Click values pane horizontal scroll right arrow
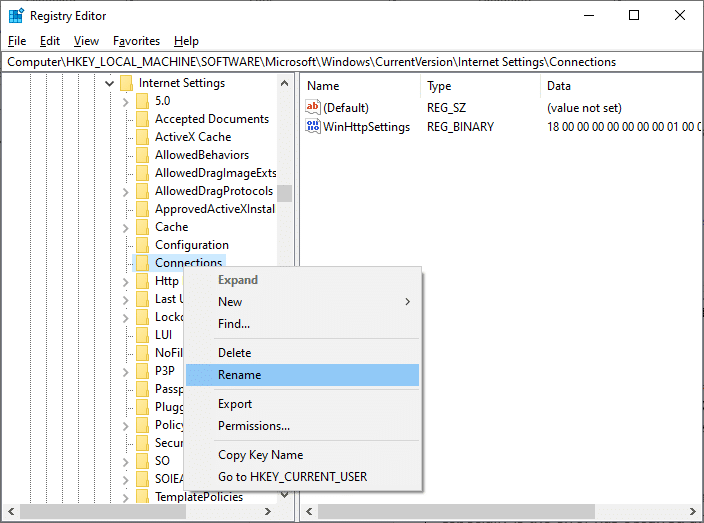The width and height of the screenshot is (704, 523). pyautogui.click(x=693, y=511)
